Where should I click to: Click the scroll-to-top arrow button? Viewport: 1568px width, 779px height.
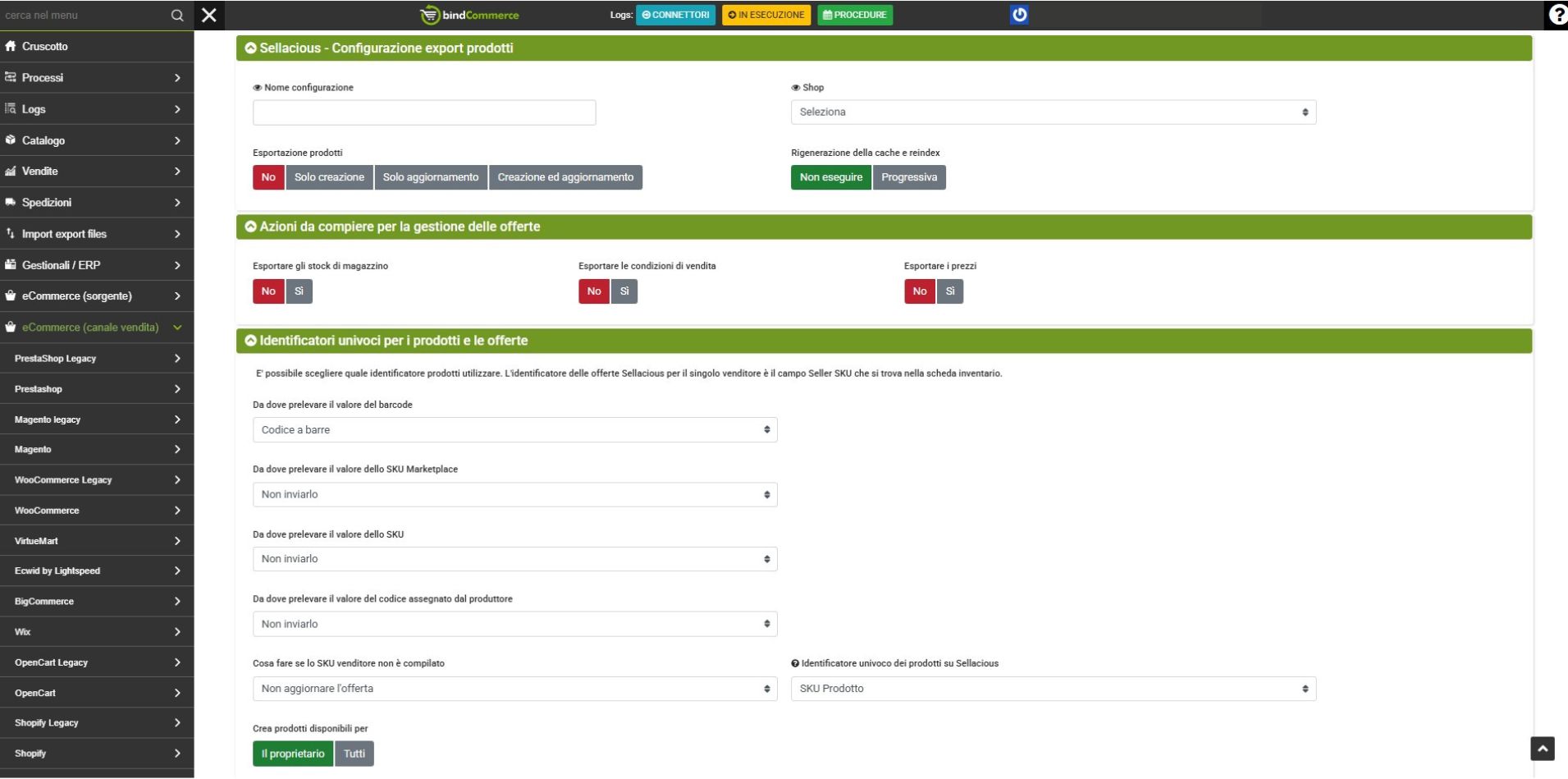[1542, 749]
